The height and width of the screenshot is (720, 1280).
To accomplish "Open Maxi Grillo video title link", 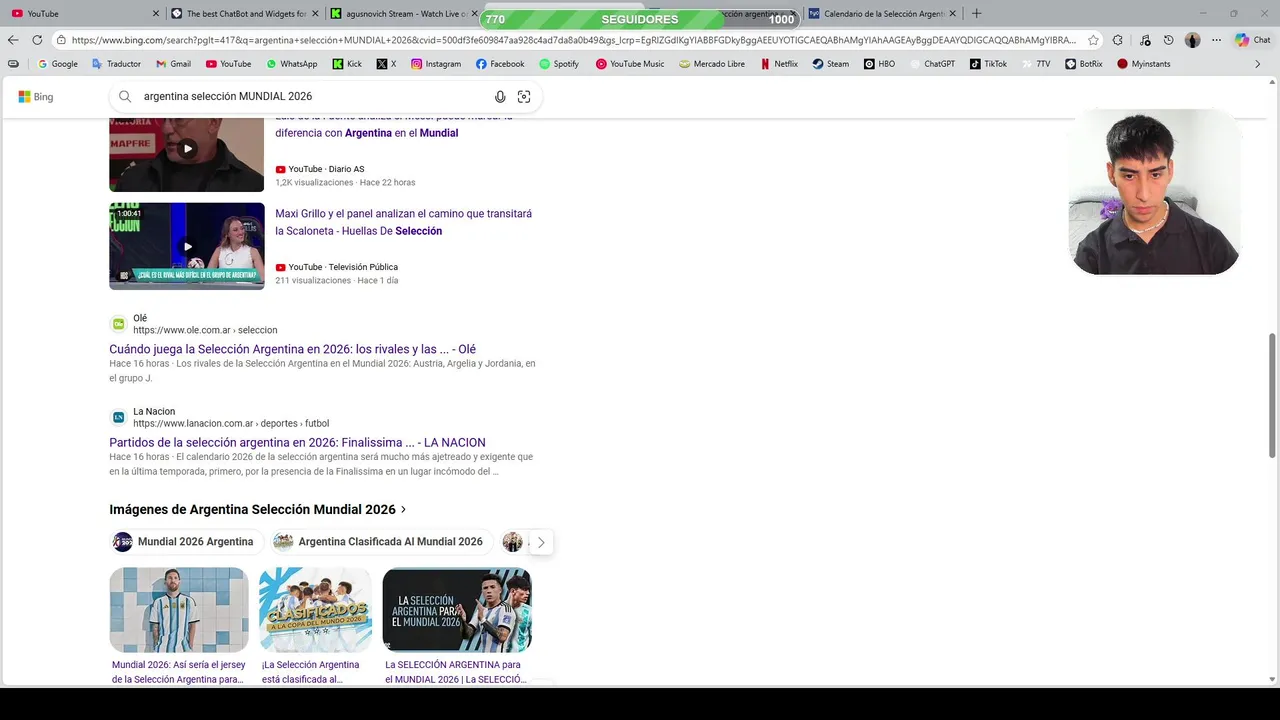I will (x=403, y=222).
